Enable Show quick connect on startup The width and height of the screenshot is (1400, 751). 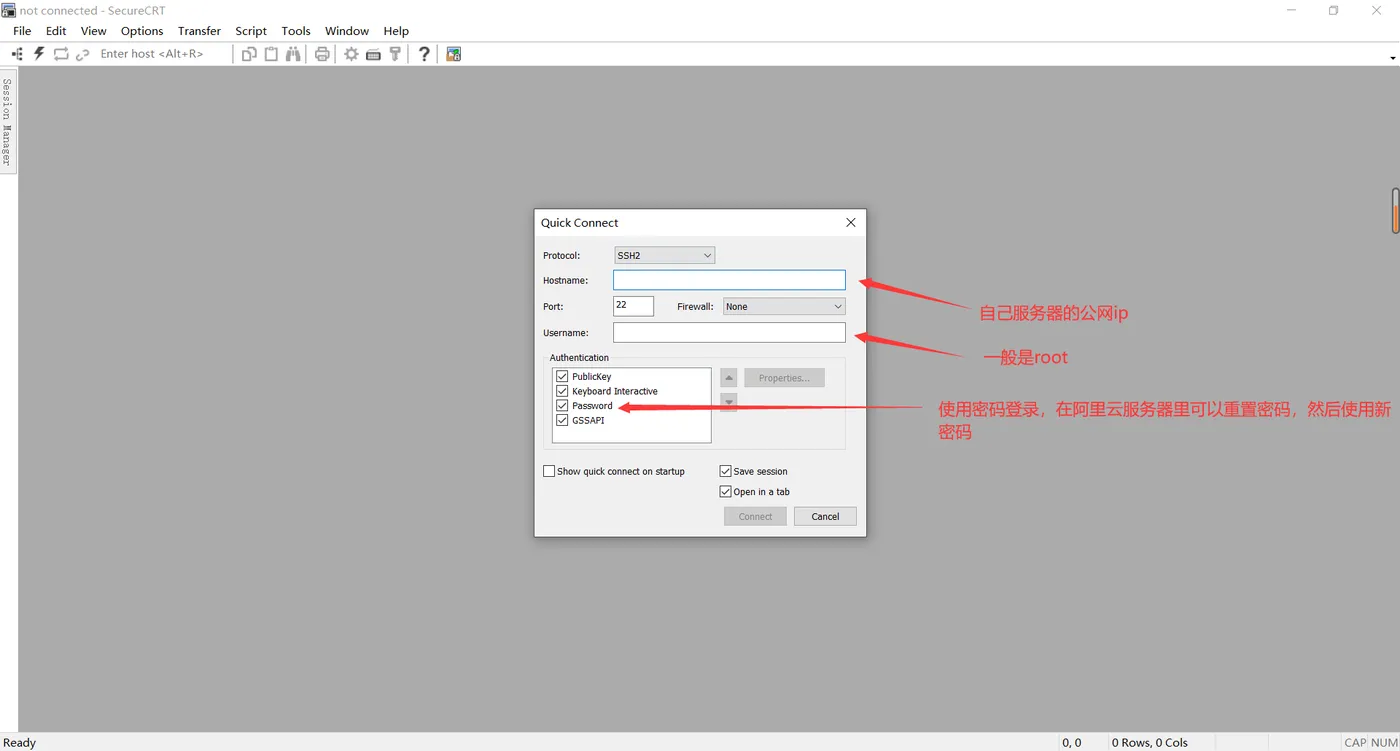pos(549,471)
